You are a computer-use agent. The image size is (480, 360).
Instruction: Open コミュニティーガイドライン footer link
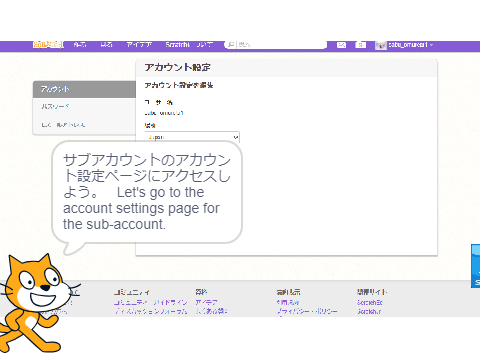click(150, 302)
